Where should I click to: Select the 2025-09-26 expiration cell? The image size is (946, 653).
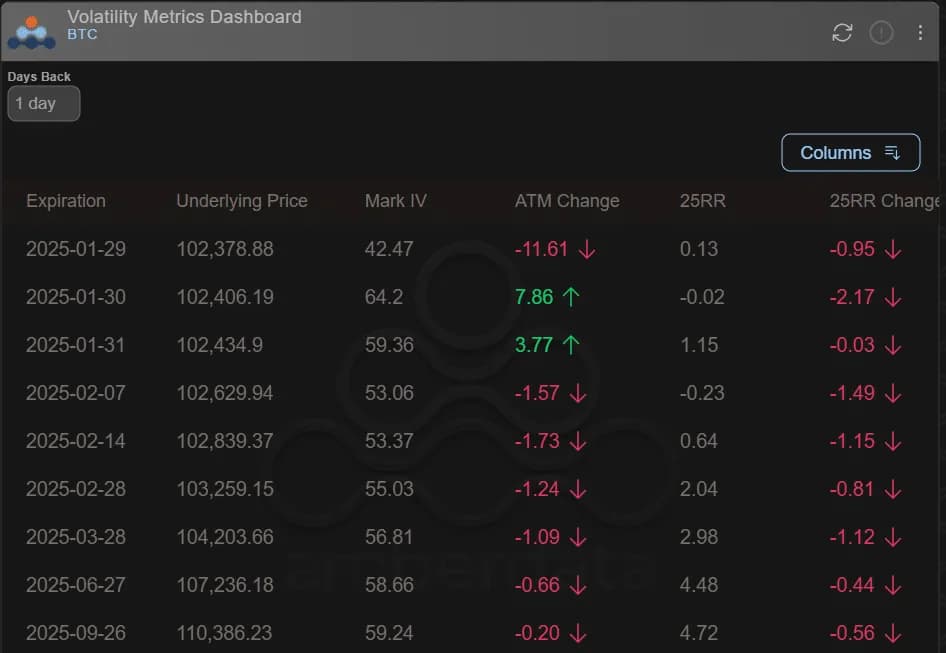click(x=76, y=633)
